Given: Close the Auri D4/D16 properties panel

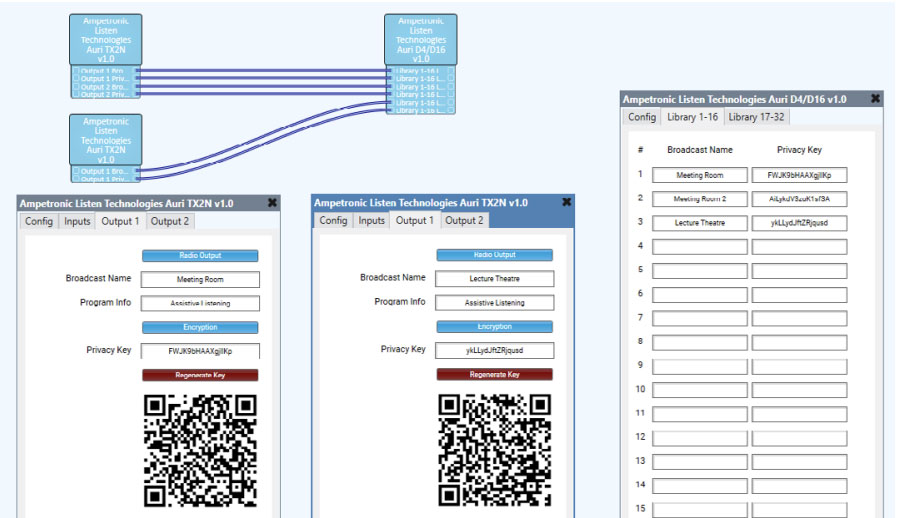Looking at the screenshot, I should [x=876, y=99].
